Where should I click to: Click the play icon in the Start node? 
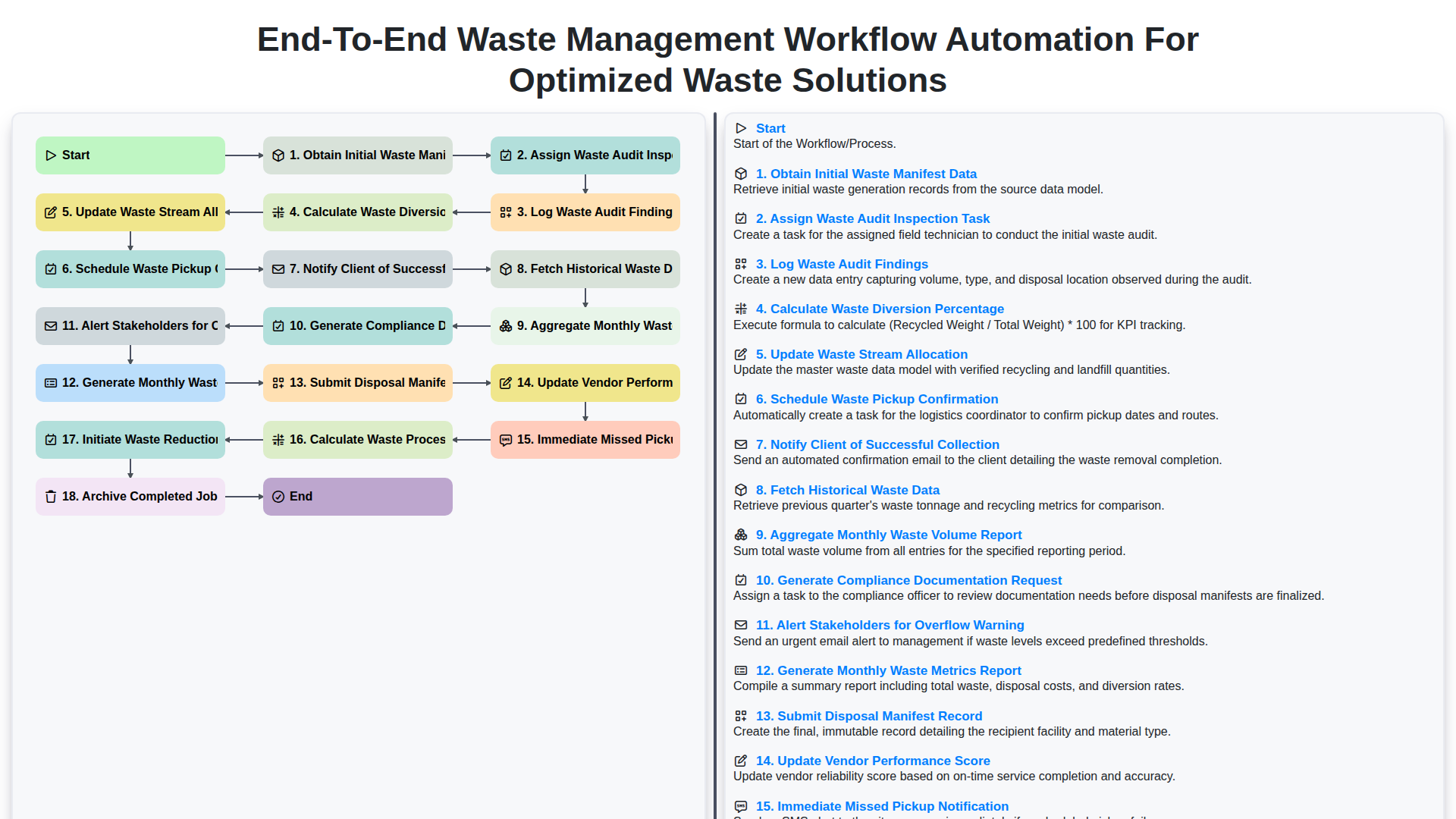point(51,155)
